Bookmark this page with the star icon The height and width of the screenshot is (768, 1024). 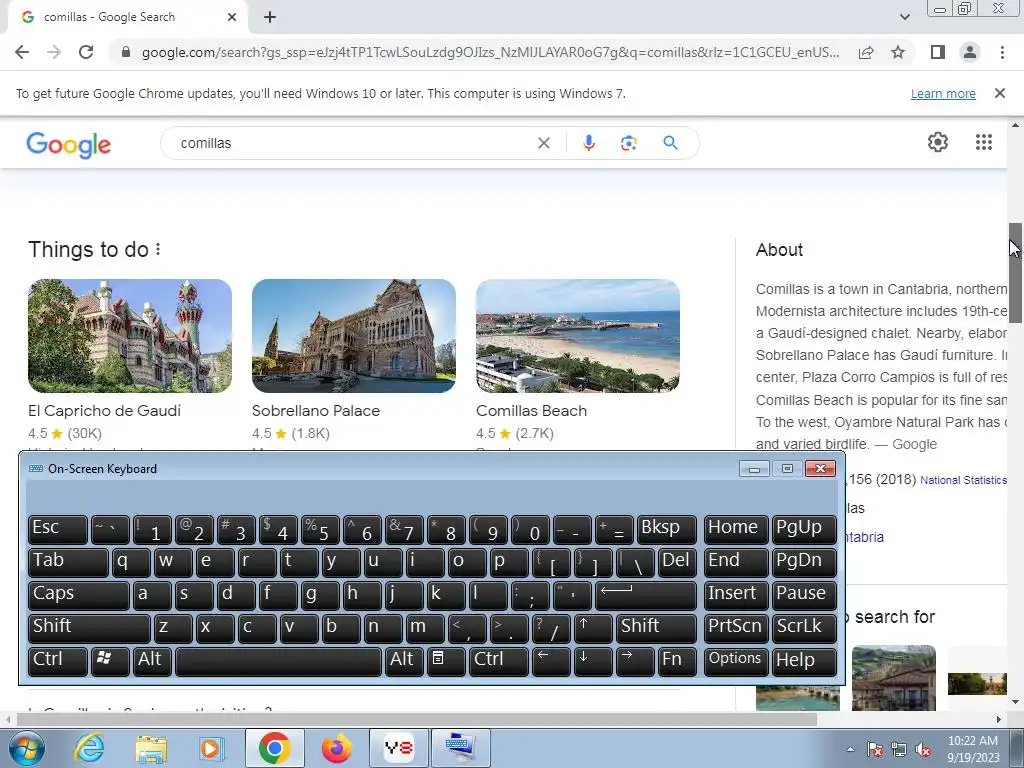pos(898,52)
